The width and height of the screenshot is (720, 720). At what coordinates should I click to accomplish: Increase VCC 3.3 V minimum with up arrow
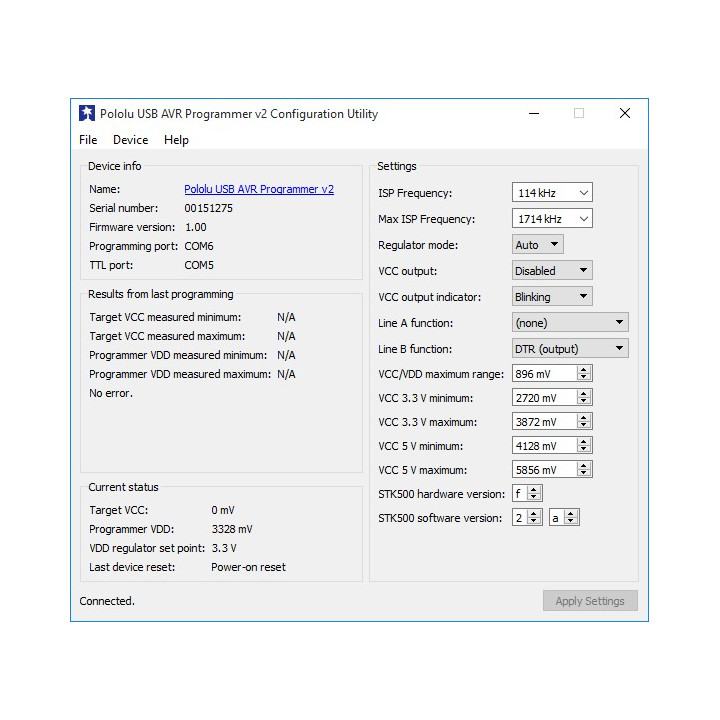click(x=584, y=394)
